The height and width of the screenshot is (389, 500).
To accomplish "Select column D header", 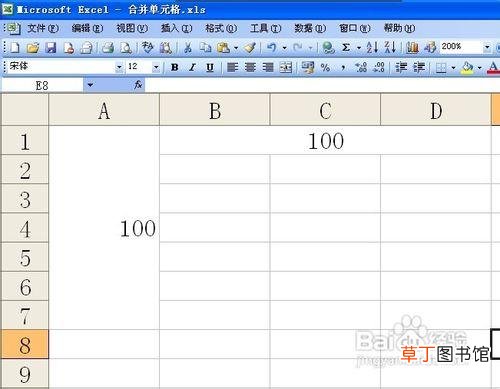I will [436, 110].
